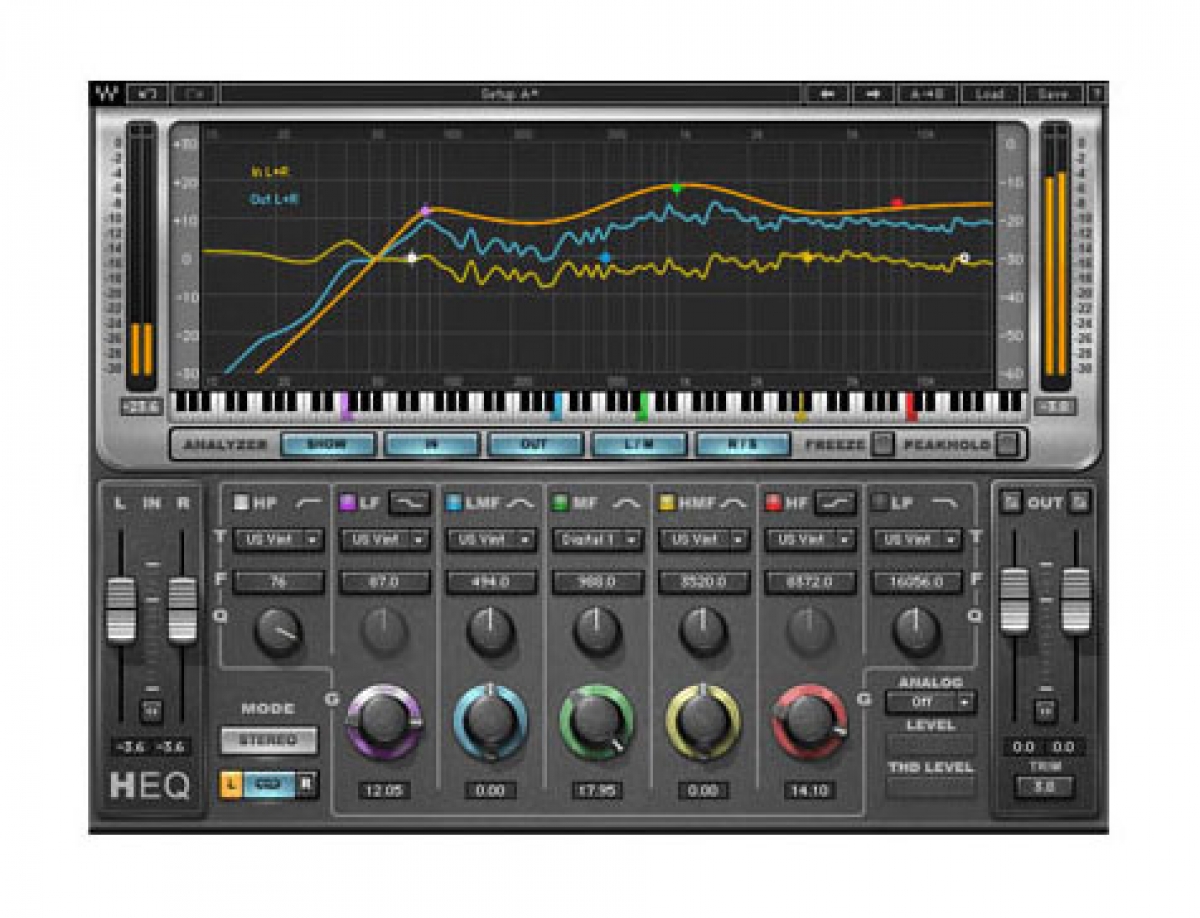Enable analyzer Peakhold

click(1007, 444)
